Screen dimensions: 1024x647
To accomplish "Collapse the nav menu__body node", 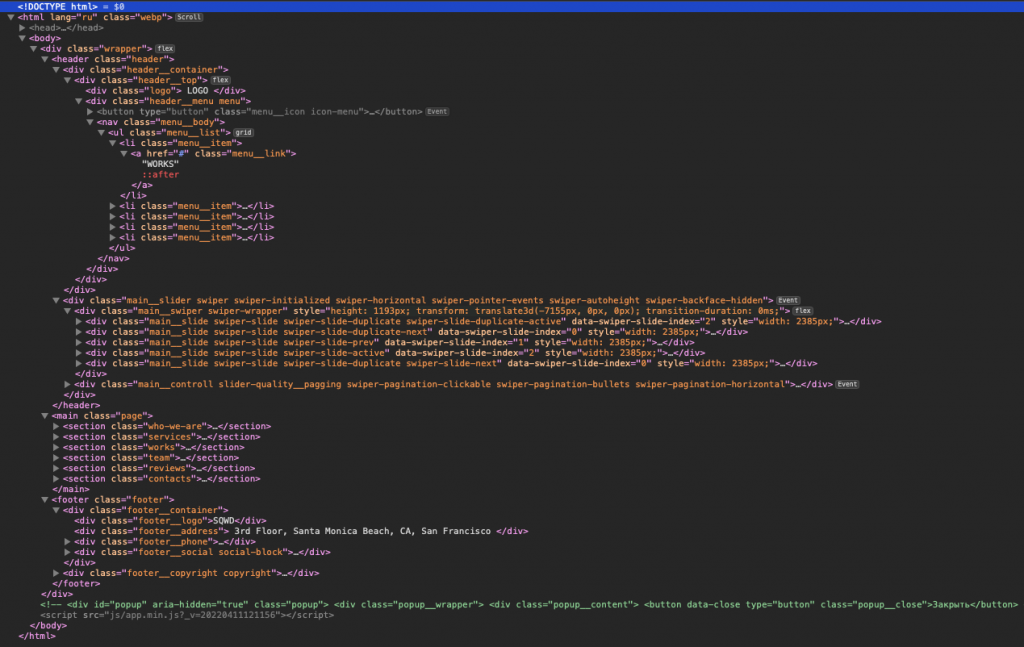I will click(x=89, y=122).
